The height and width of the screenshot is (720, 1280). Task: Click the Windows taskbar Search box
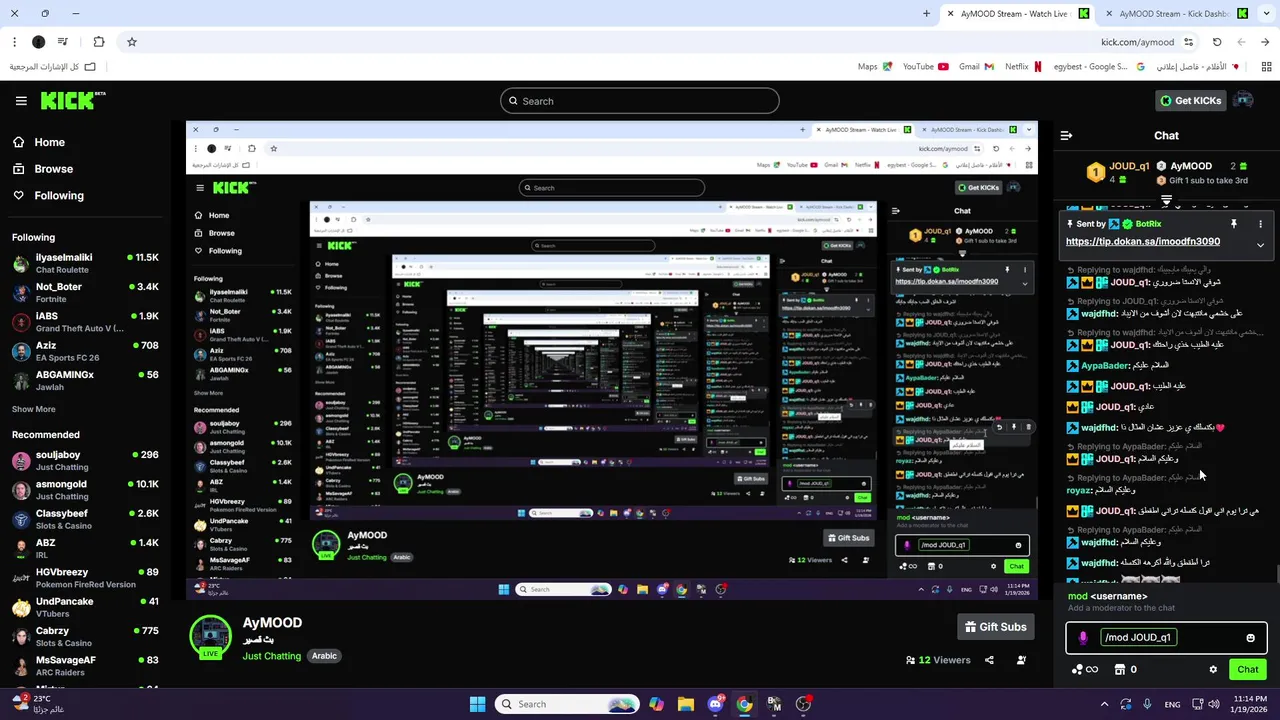tap(567, 704)
